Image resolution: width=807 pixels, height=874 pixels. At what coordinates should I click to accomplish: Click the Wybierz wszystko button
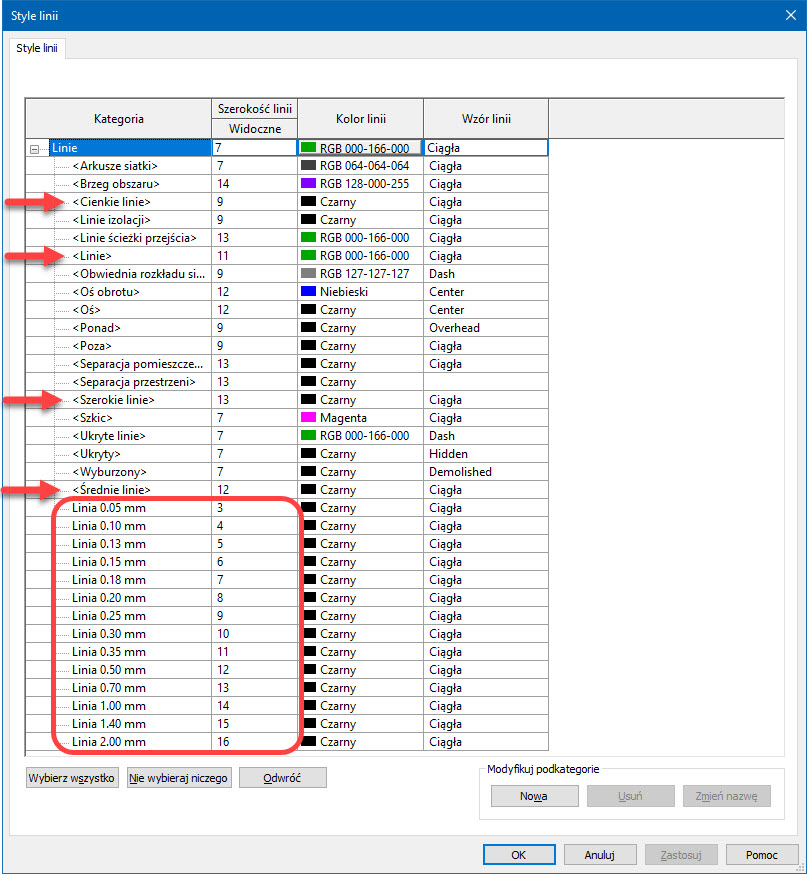click(72, 777)
